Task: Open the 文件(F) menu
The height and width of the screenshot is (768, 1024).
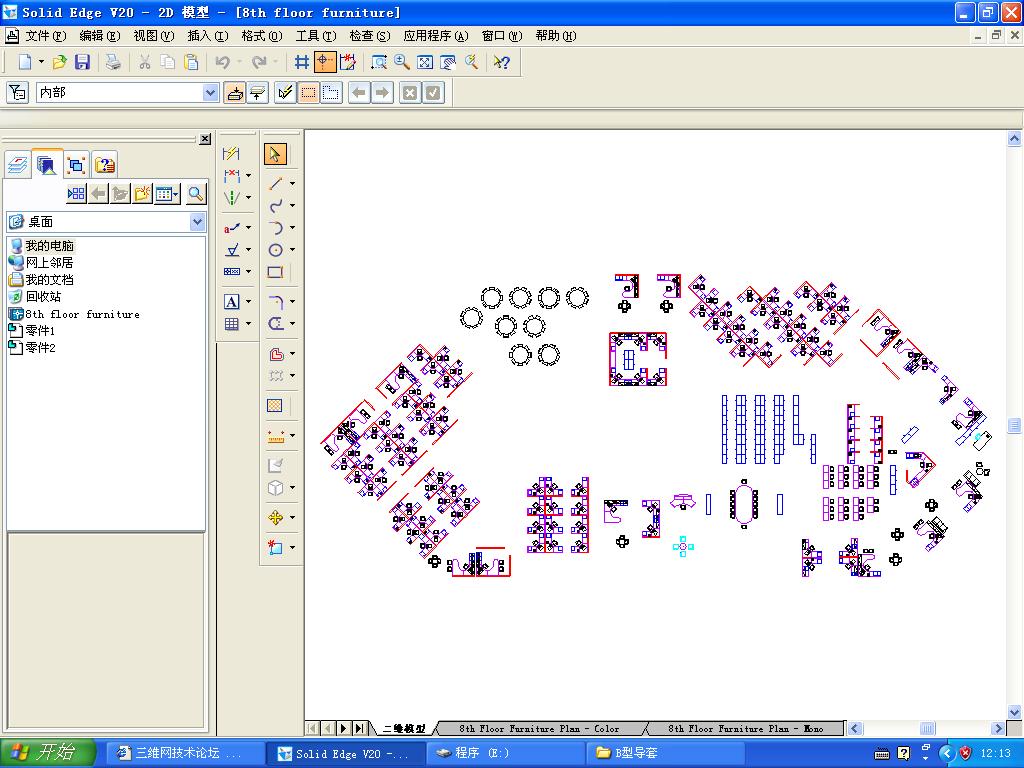Action: coord(46,36)
